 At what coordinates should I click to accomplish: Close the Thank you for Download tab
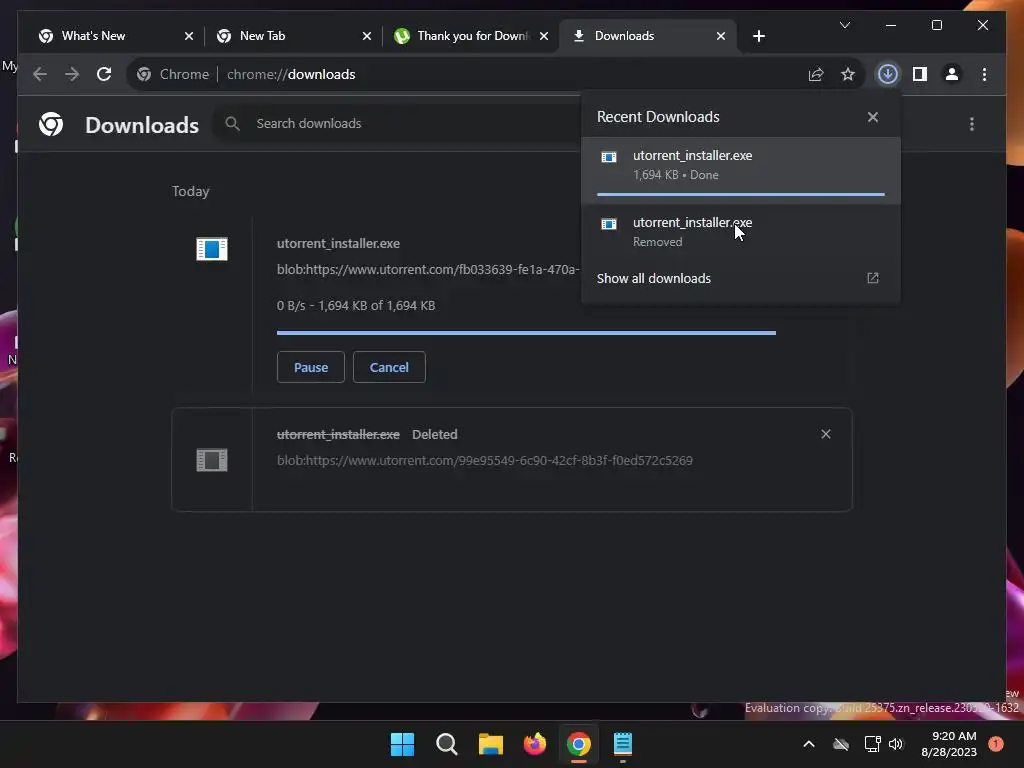(543, 36)
